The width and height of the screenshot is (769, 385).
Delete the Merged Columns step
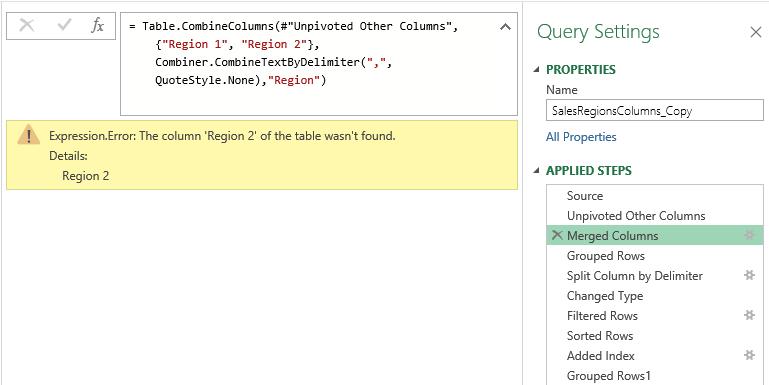pyautogui.click(x=557, y=235)
